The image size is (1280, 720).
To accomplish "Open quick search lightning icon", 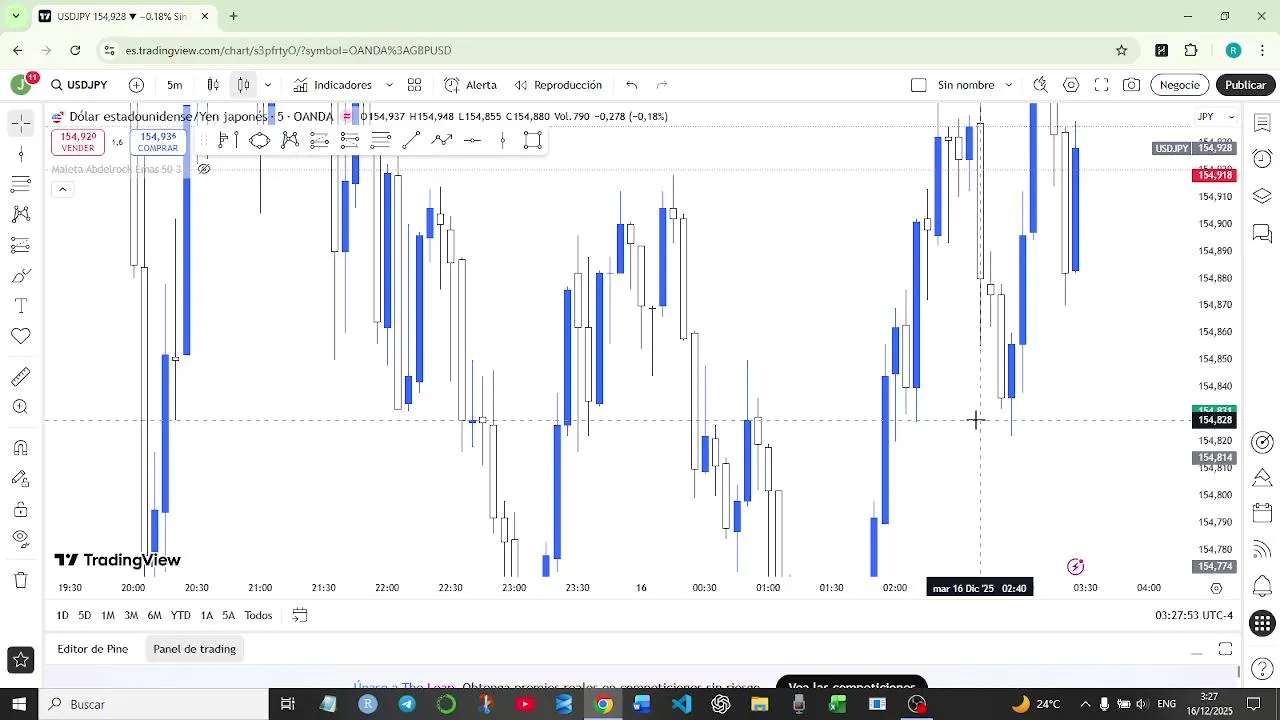I will point(1040,85).
